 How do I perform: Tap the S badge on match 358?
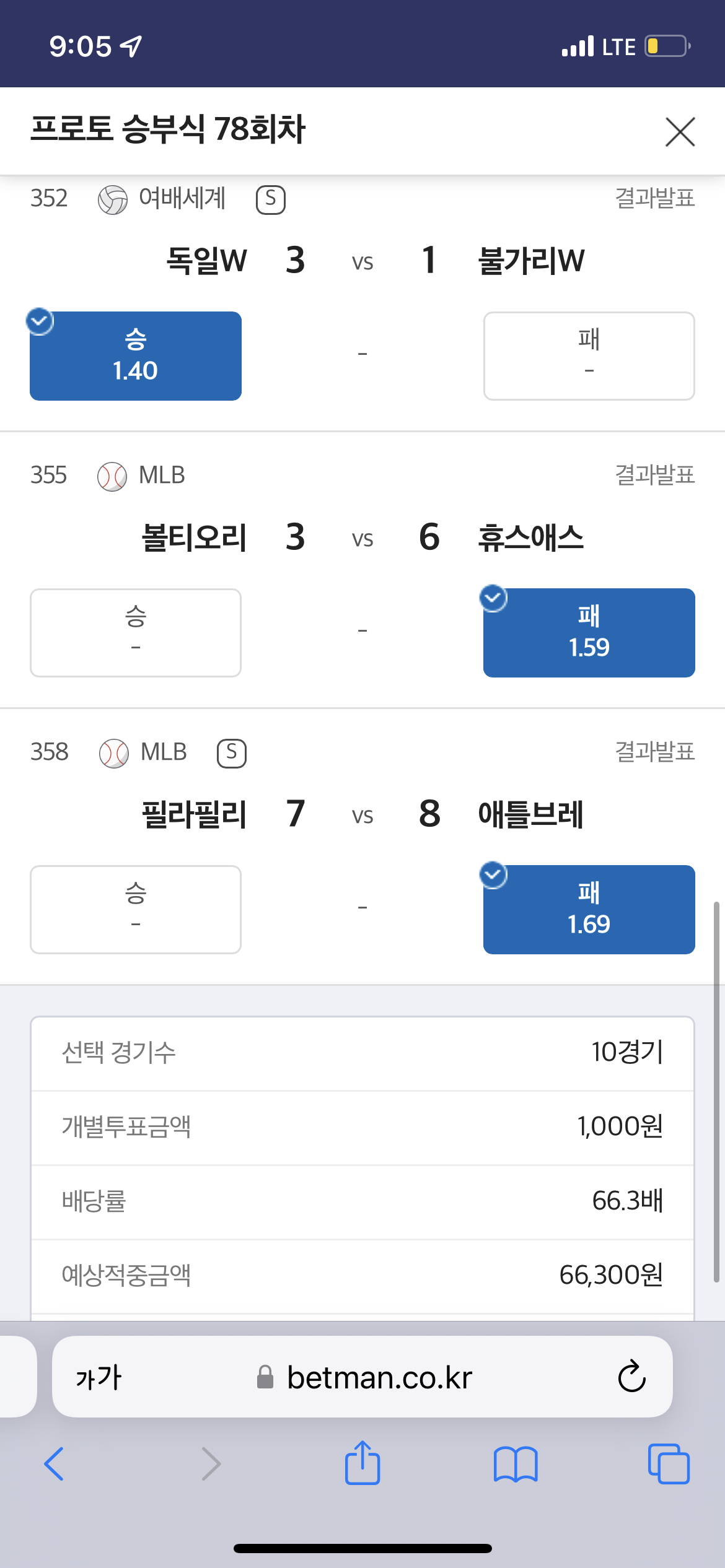pyautogui.click(x=232, y=753)
